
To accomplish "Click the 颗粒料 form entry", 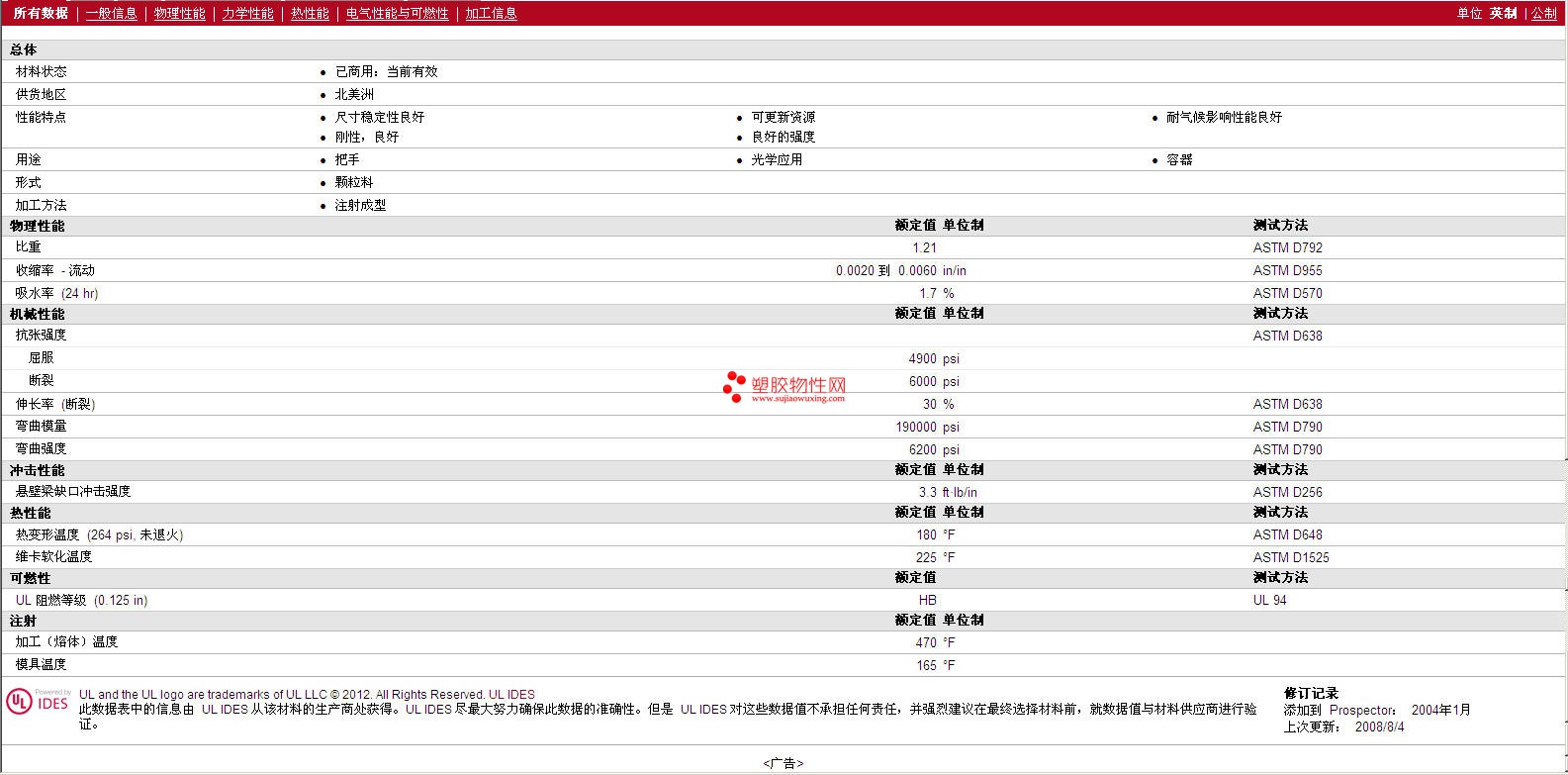I will [x=354, y=182].
